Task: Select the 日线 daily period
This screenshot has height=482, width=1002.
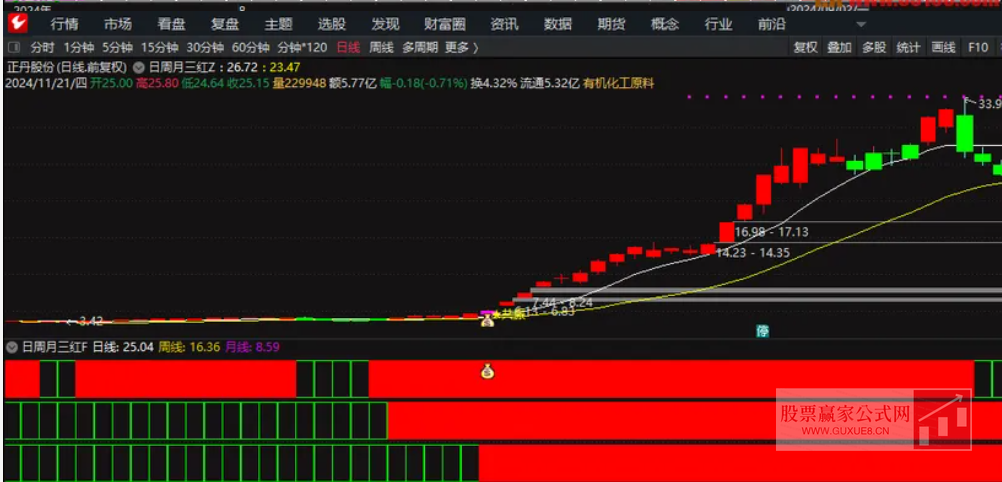Action: [348, 47]
